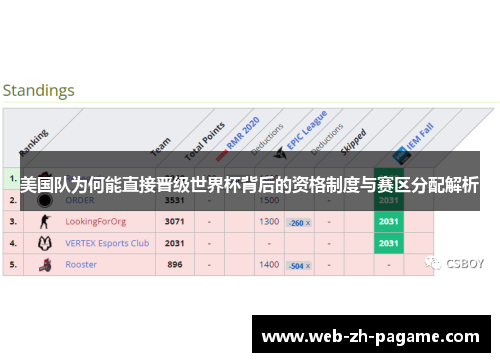Viewport: 500px width, 362px height.
Task: Select ORDER's total points 3531
Action: 175,200
